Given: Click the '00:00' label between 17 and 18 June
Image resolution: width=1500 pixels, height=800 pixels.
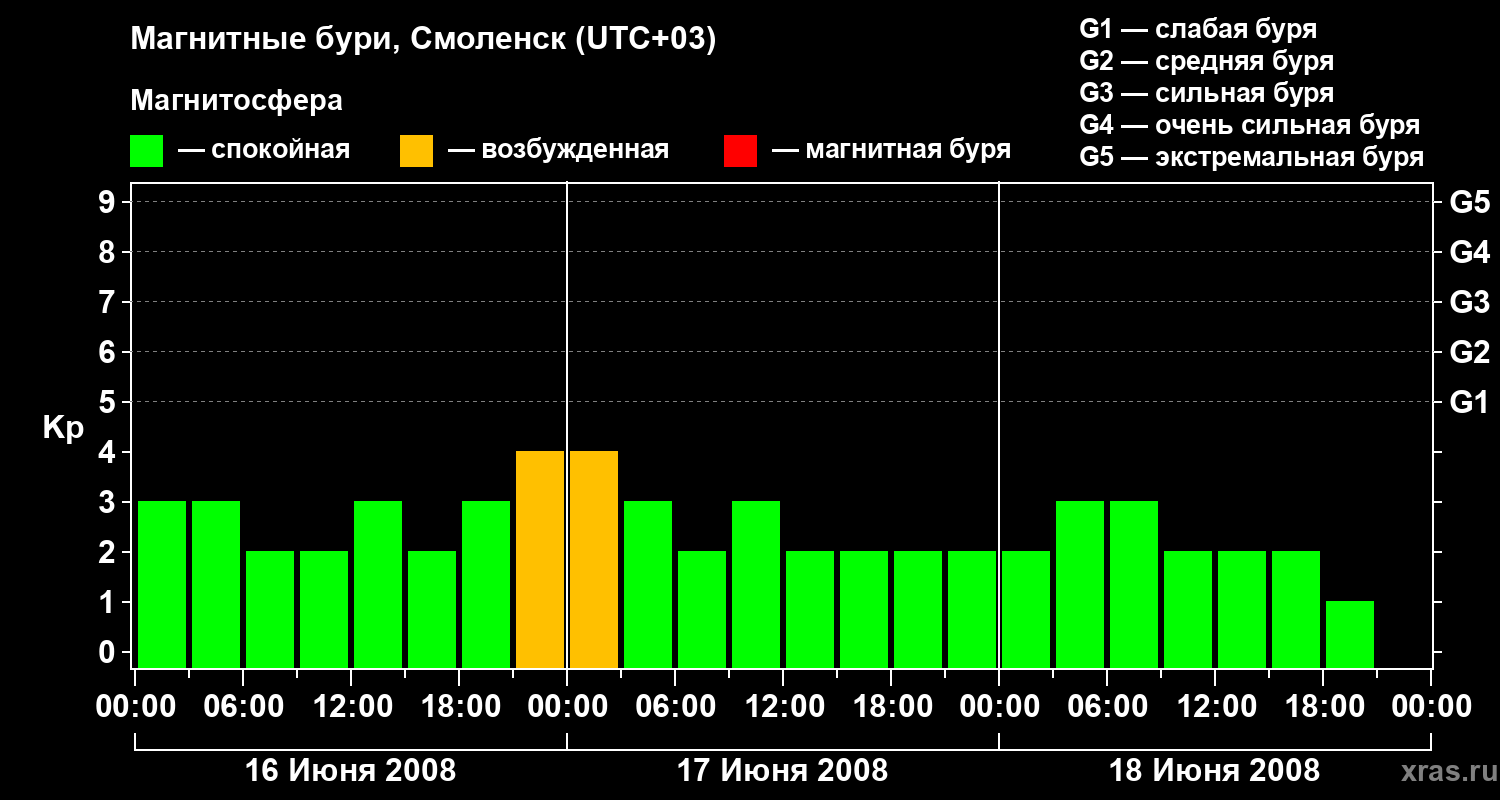Looking at the screenshot, I should coord(999,707).
